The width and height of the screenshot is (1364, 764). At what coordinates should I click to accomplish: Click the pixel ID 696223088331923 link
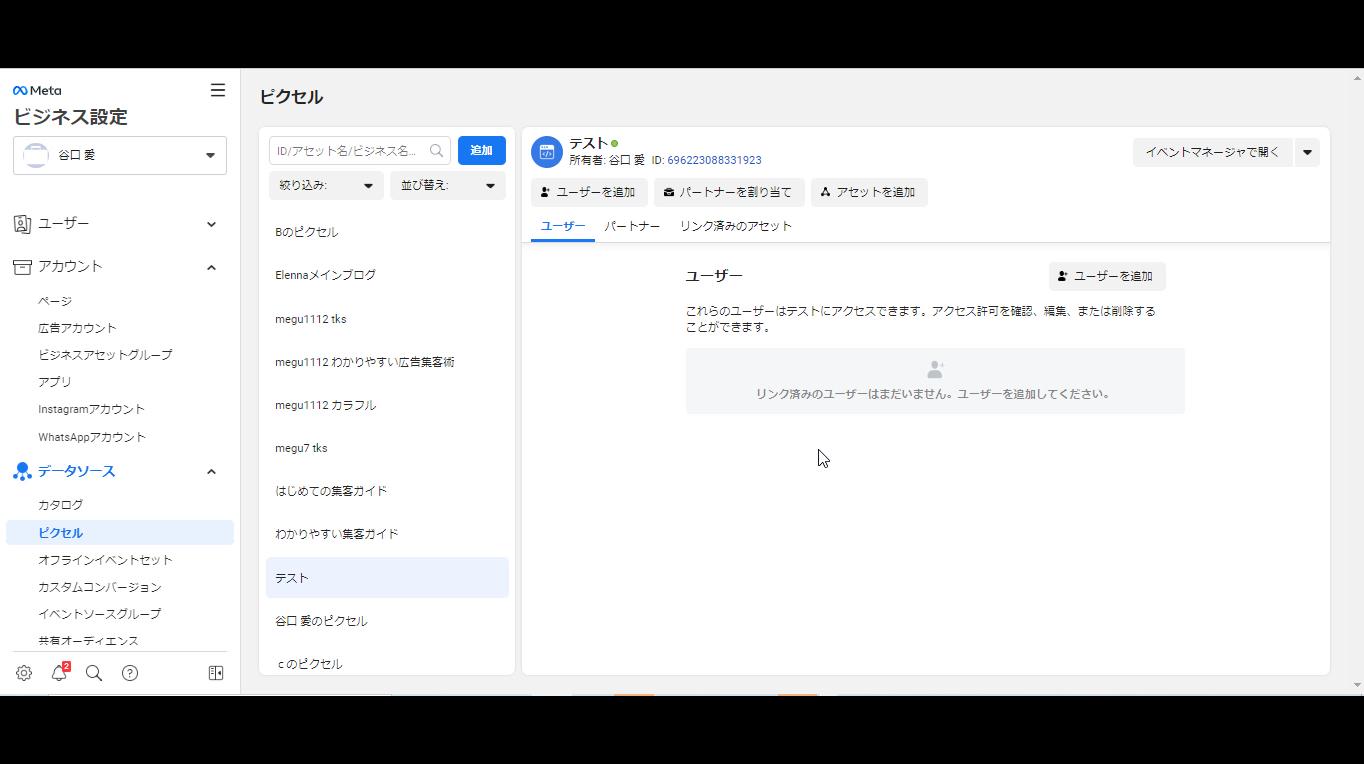(714, 160)
